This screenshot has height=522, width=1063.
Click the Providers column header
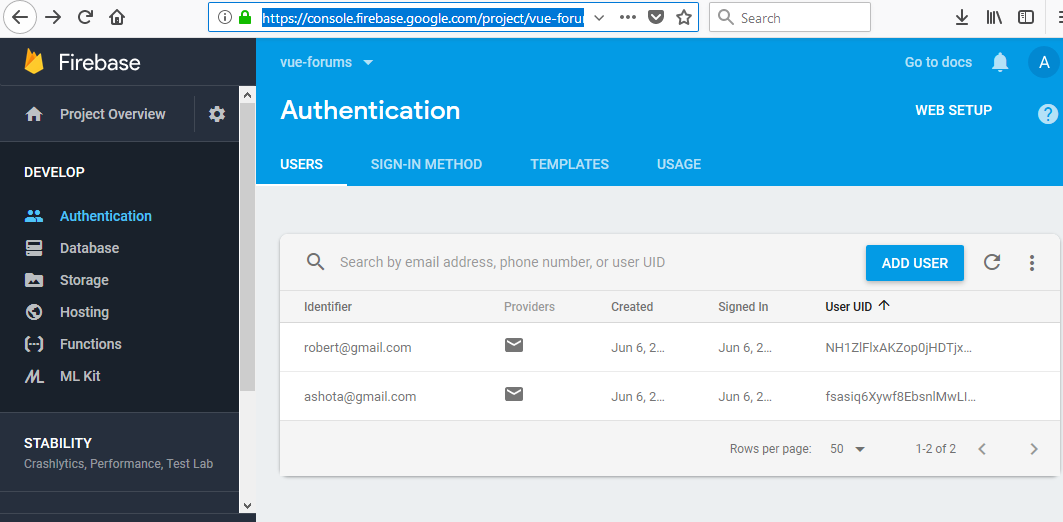coord(529,306)
